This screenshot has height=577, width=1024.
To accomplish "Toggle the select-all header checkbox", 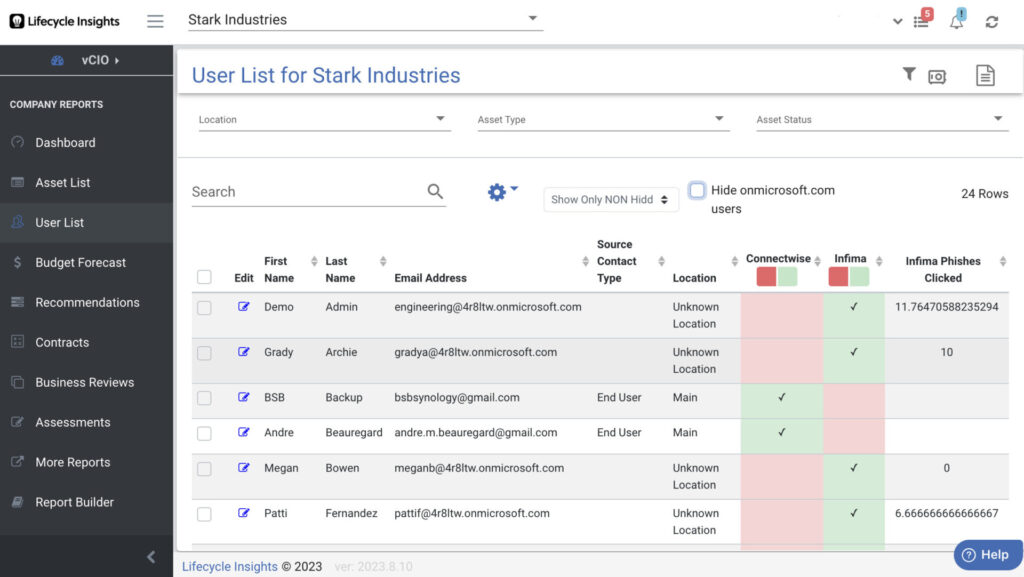I will pos(204,277).
